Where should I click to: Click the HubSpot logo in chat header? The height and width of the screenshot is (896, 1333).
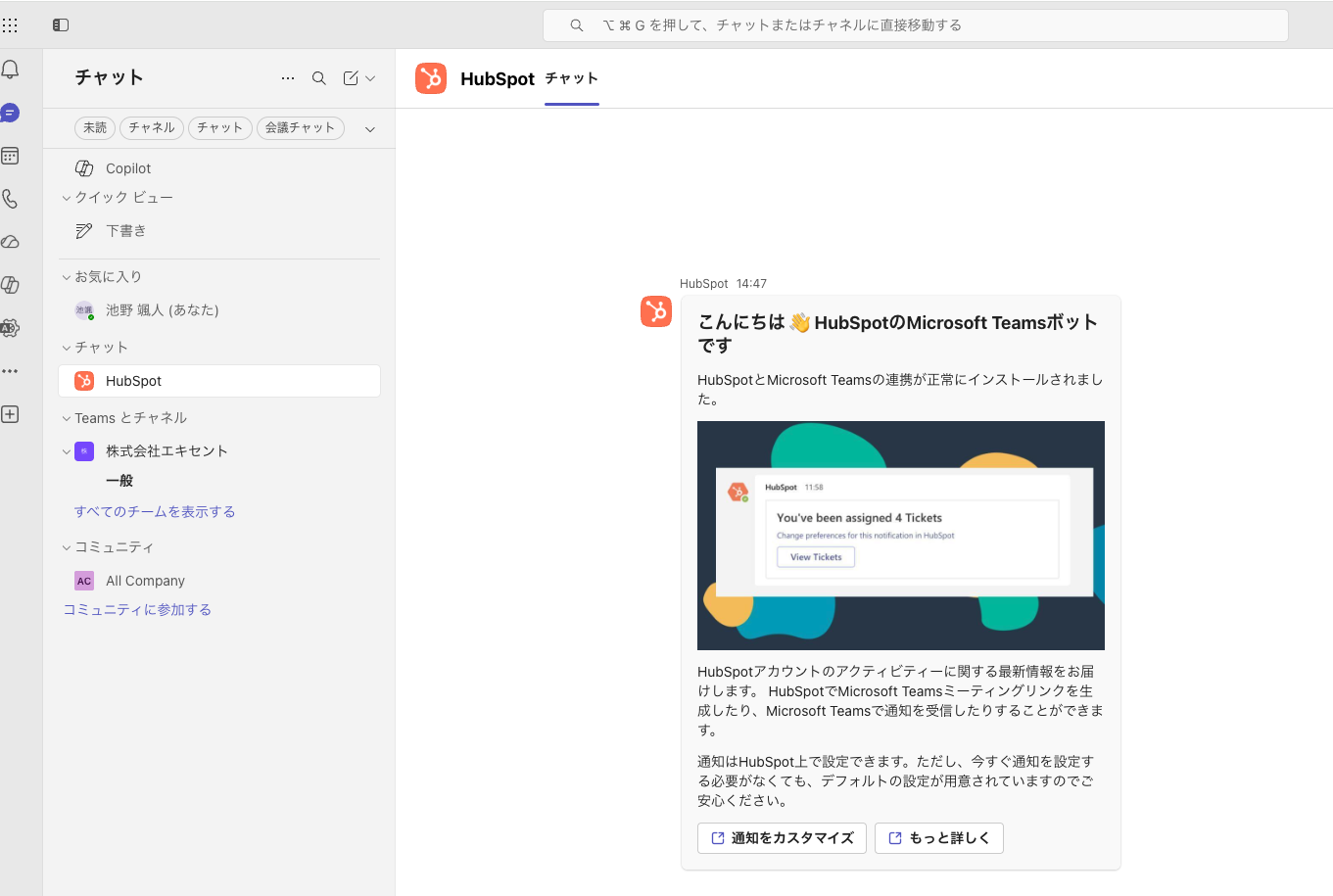coord(431,78)
